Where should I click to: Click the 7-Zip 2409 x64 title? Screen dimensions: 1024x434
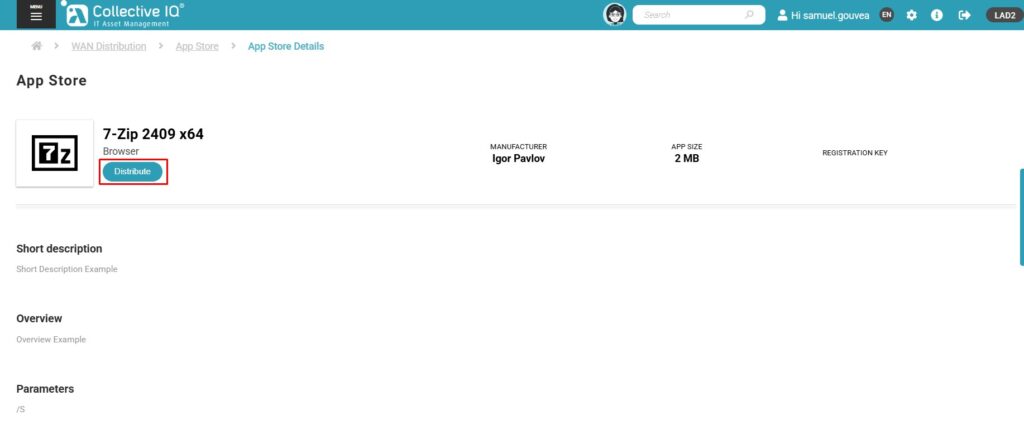pos(153,134)
